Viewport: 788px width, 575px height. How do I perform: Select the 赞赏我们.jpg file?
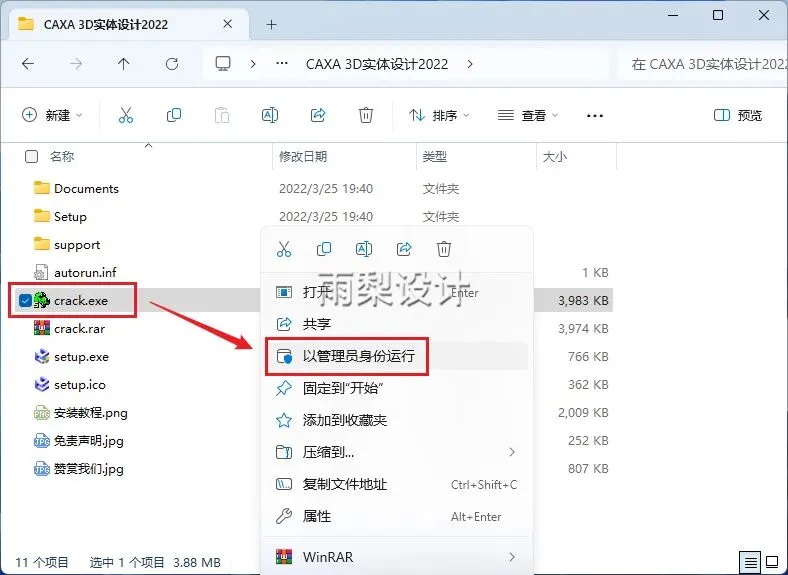tap(88, 469)
